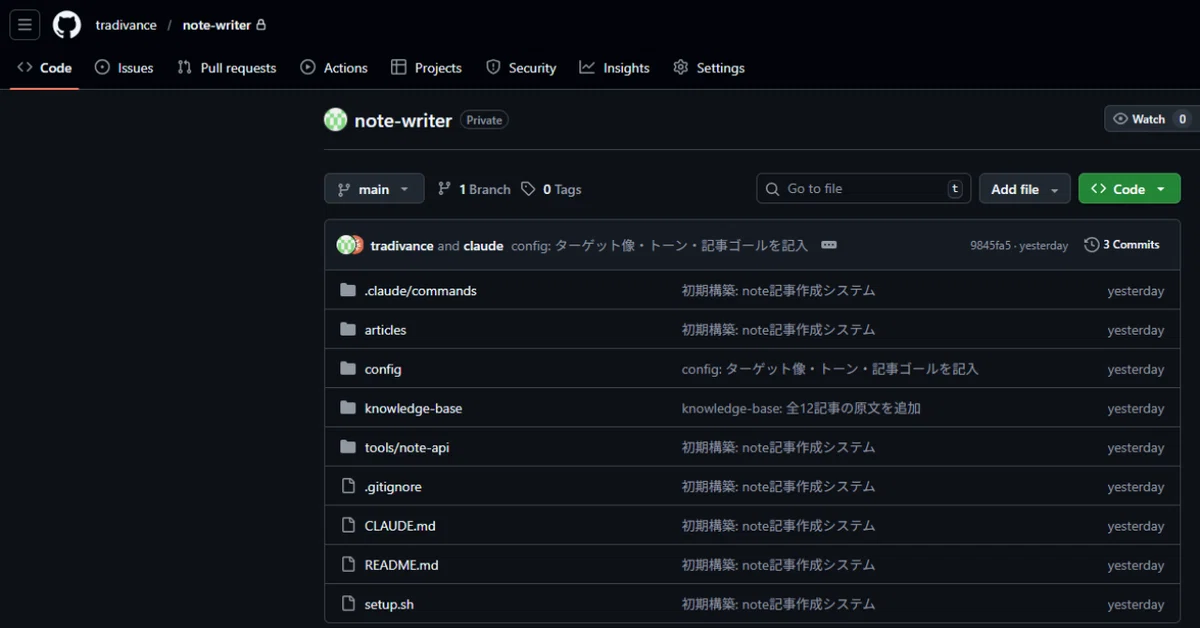Click the tag icon next to 0 Tags
Screen dimensions: 1200x628
pos(528,189)
